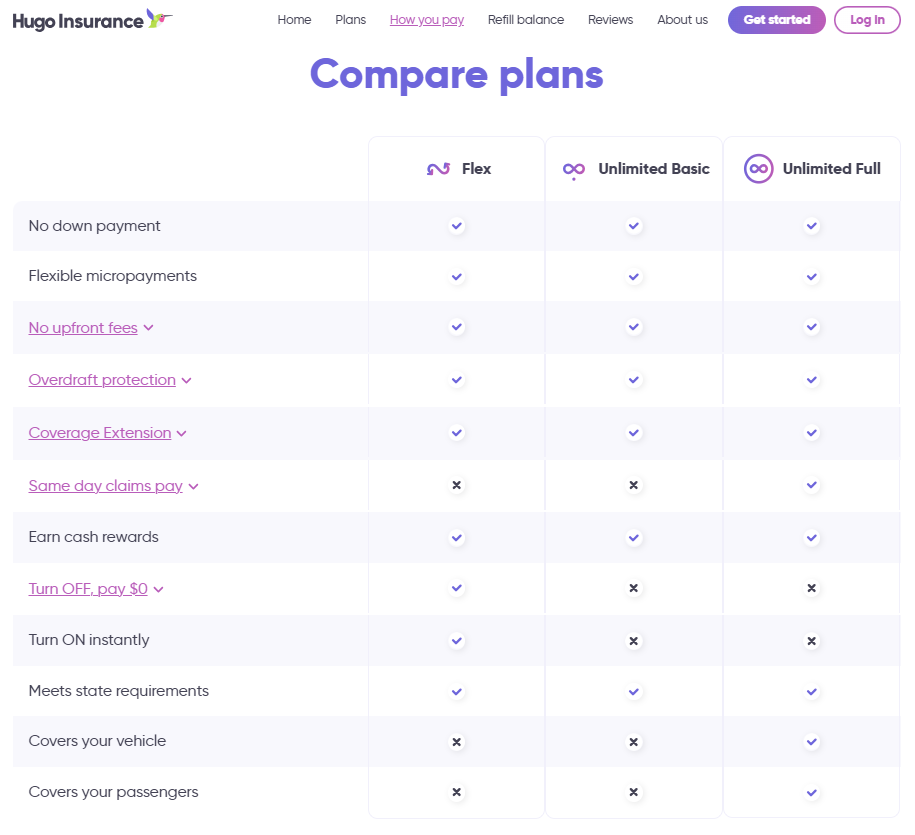The height and width of the screenshot is (835, 915).
Task: Expand the Overdraft protection row
Action: pyautogui.click(x=110, y=380)
